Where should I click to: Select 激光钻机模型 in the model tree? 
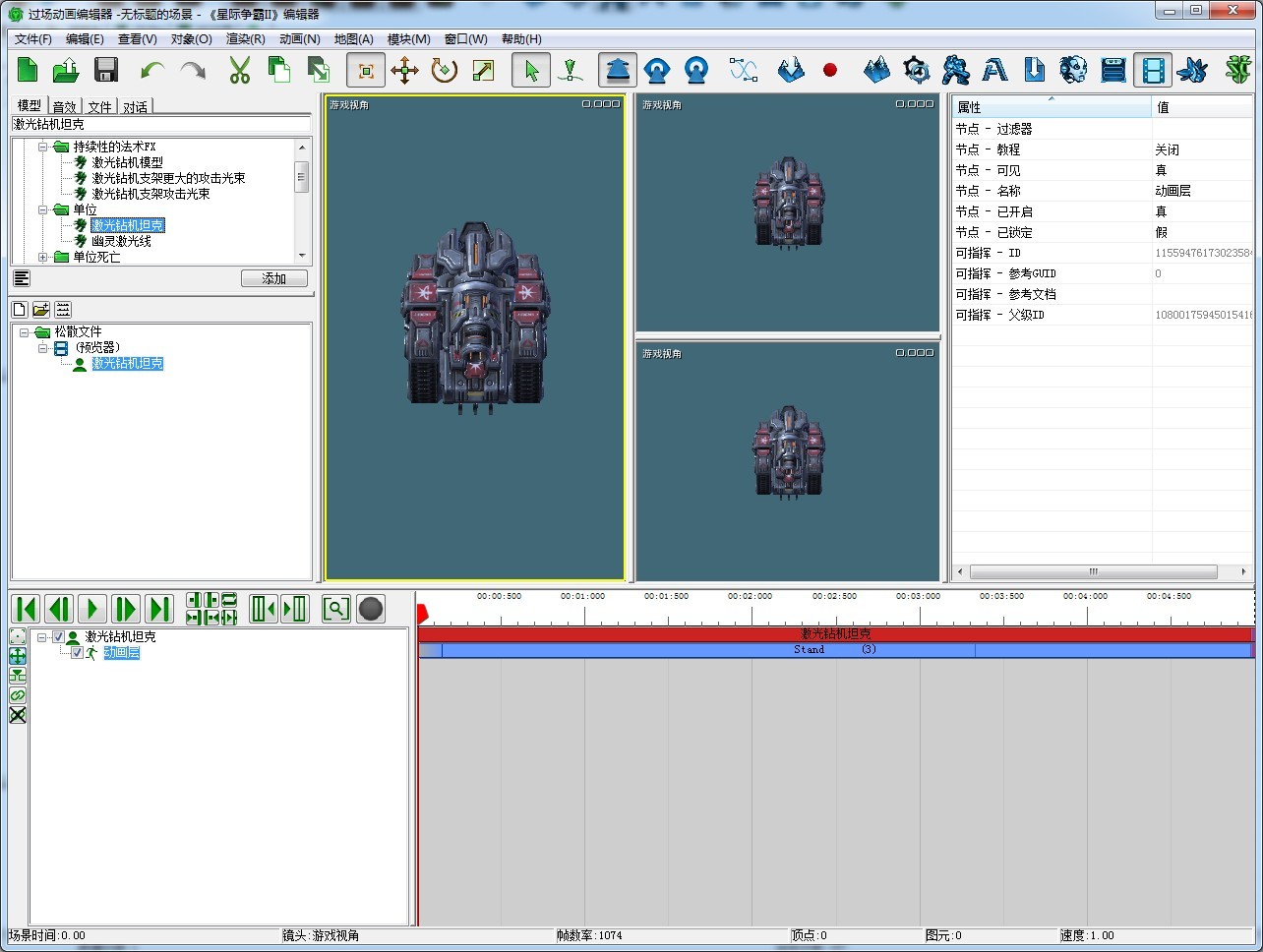pos(128,162)
